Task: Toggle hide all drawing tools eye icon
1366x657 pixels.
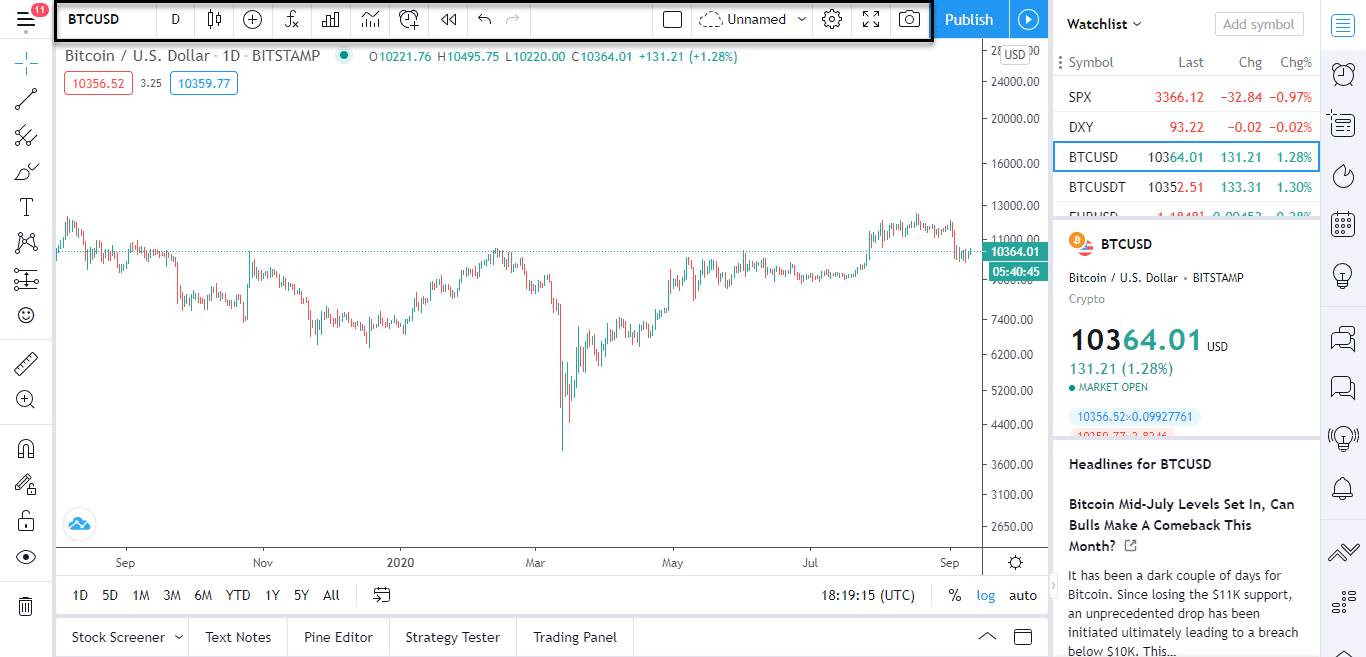Action: click(26, 557)
